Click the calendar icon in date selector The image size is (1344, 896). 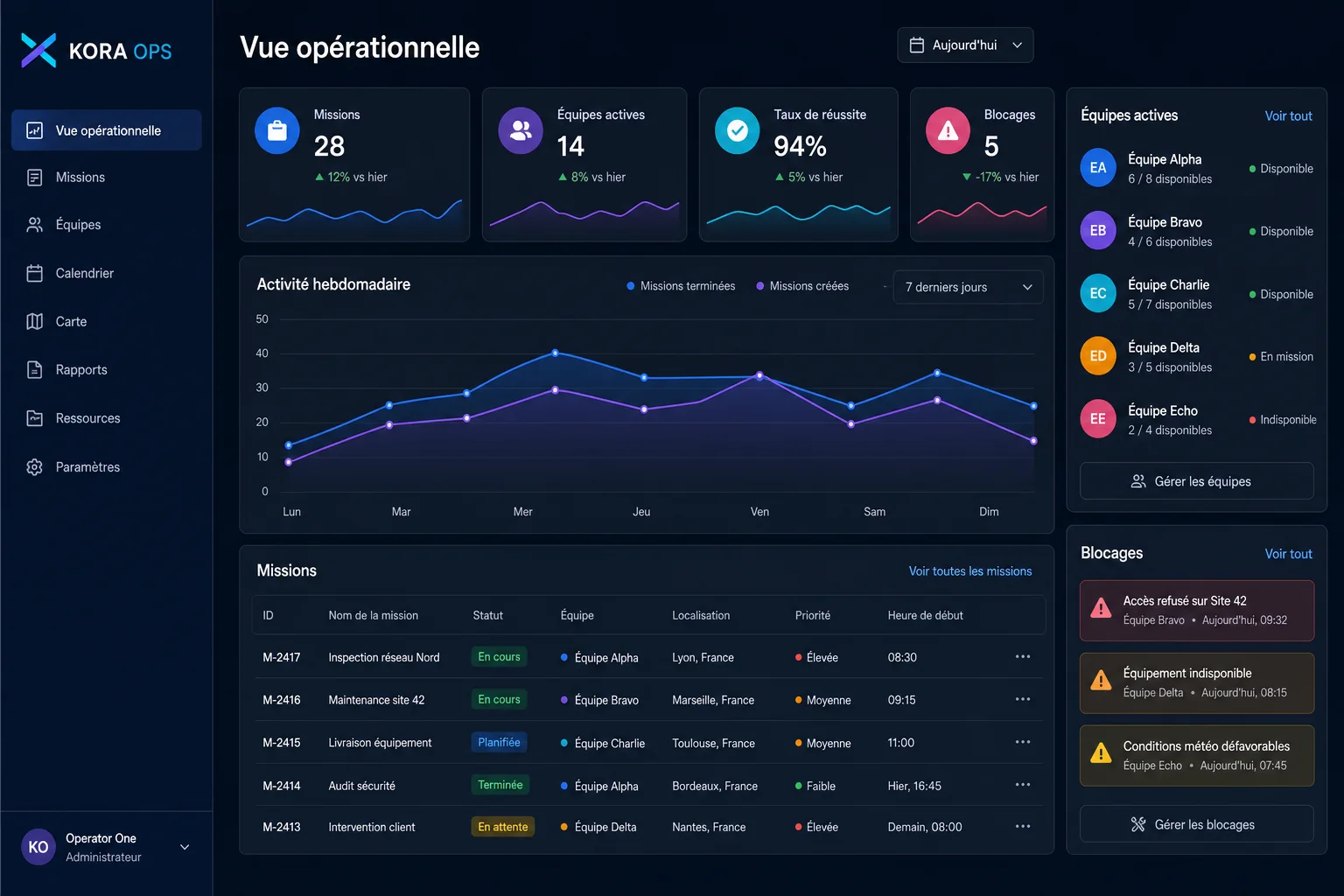(917, 45)
